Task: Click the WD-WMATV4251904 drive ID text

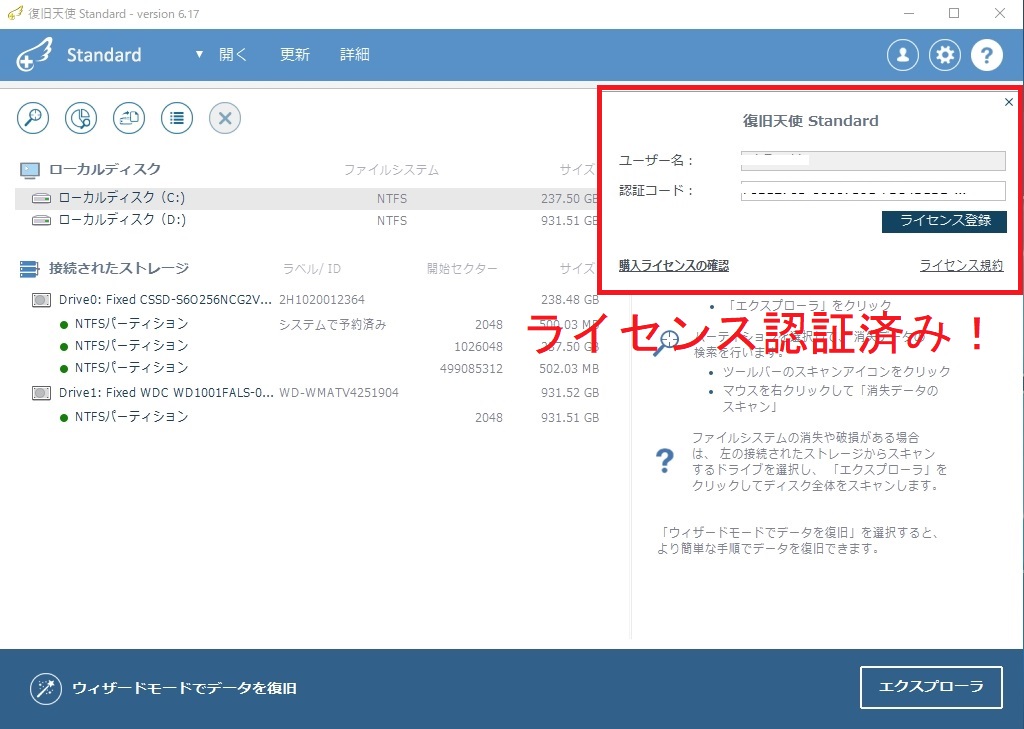Action: click(339, 393)
